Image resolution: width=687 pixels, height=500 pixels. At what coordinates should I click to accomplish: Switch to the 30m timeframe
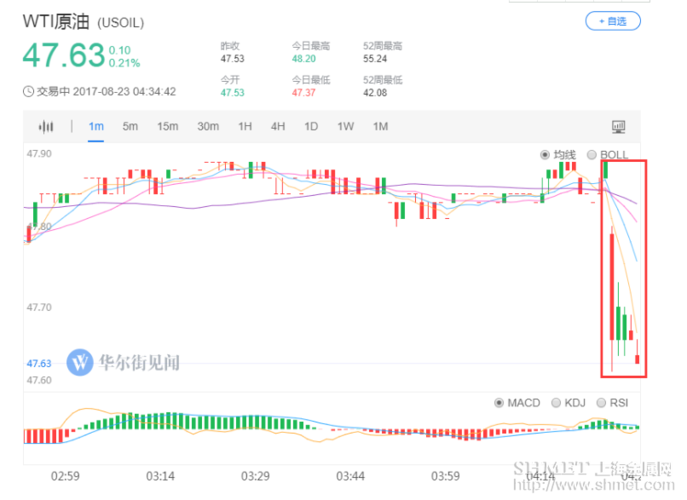[208, 127]
